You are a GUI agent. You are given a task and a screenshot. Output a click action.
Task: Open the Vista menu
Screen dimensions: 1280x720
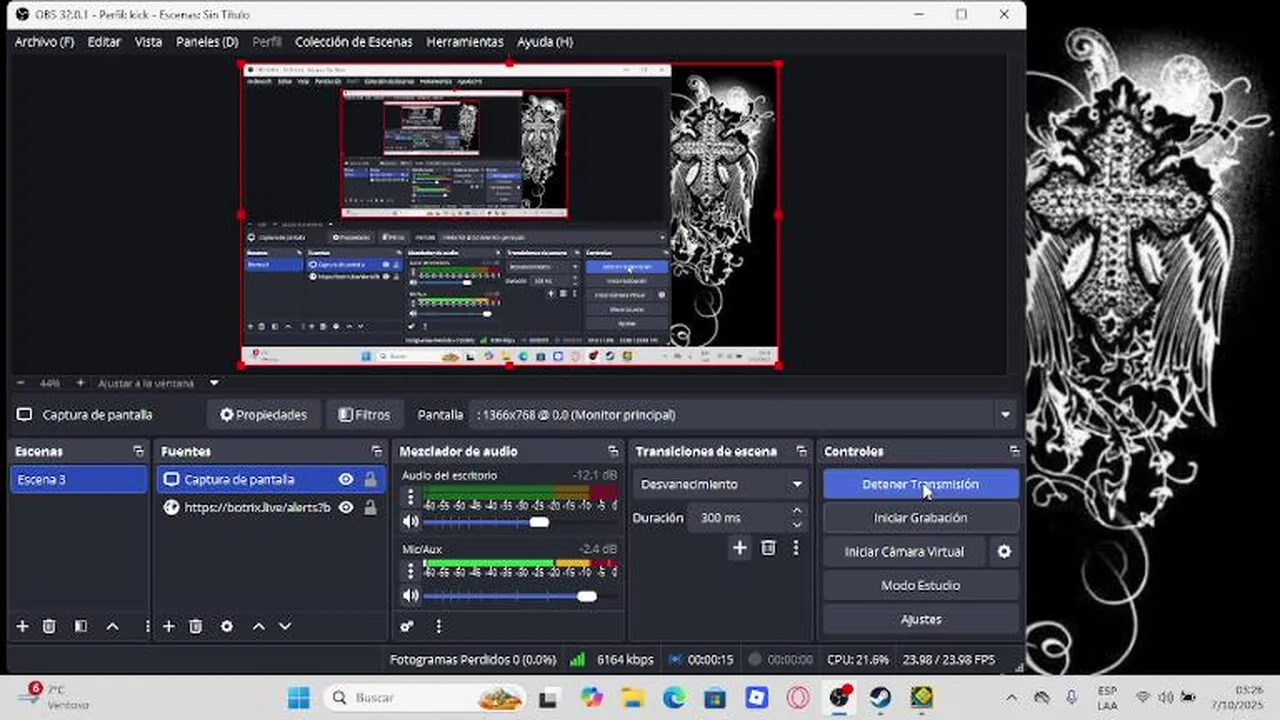click(x=148, y=42)
